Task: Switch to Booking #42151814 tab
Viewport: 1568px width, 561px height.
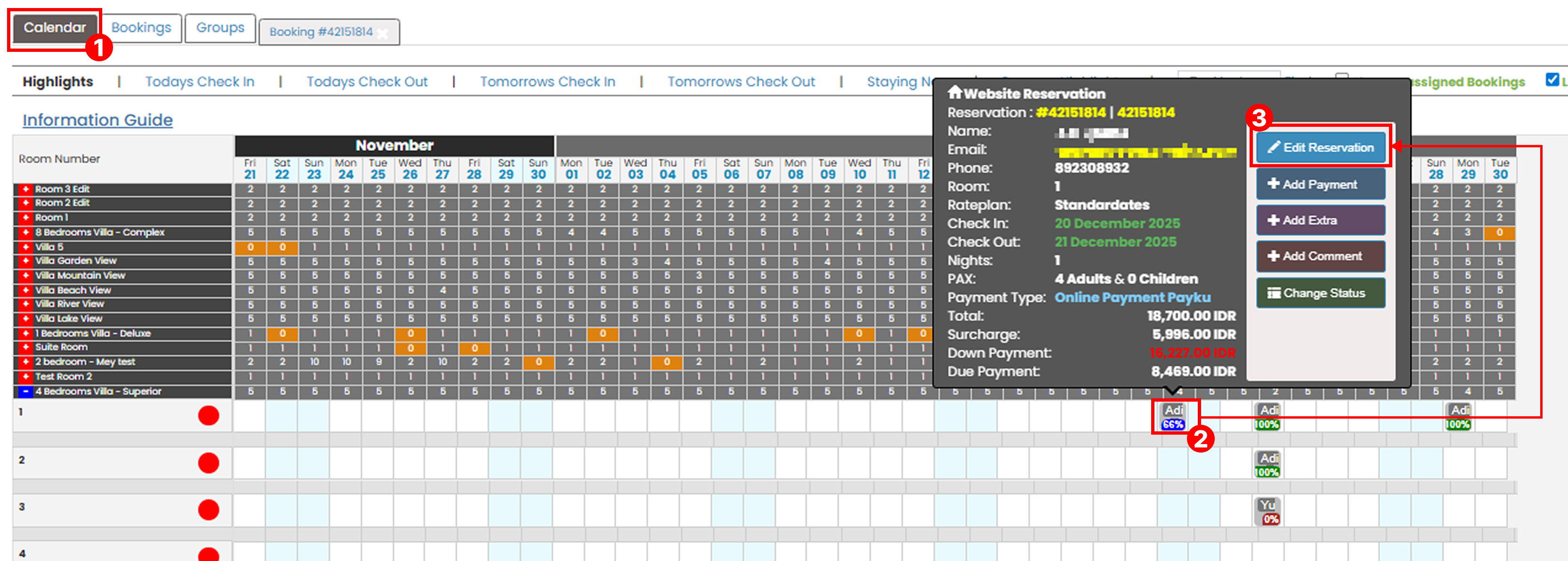Action: [x=321, y=32]
